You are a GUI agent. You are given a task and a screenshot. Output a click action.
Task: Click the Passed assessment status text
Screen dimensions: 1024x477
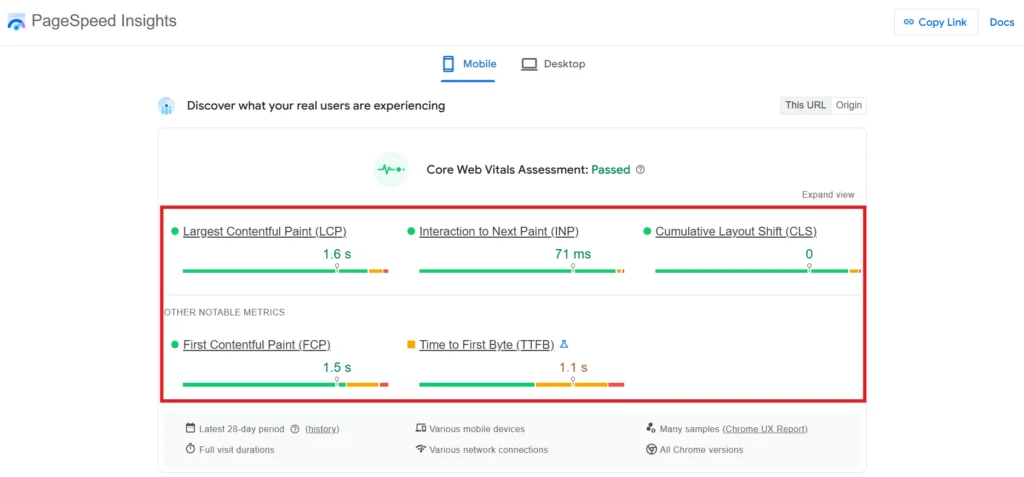611,170
